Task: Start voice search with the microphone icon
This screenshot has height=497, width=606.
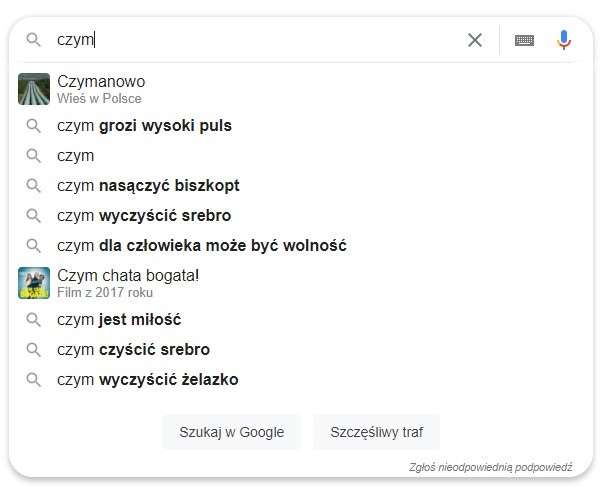Action: 564,40
